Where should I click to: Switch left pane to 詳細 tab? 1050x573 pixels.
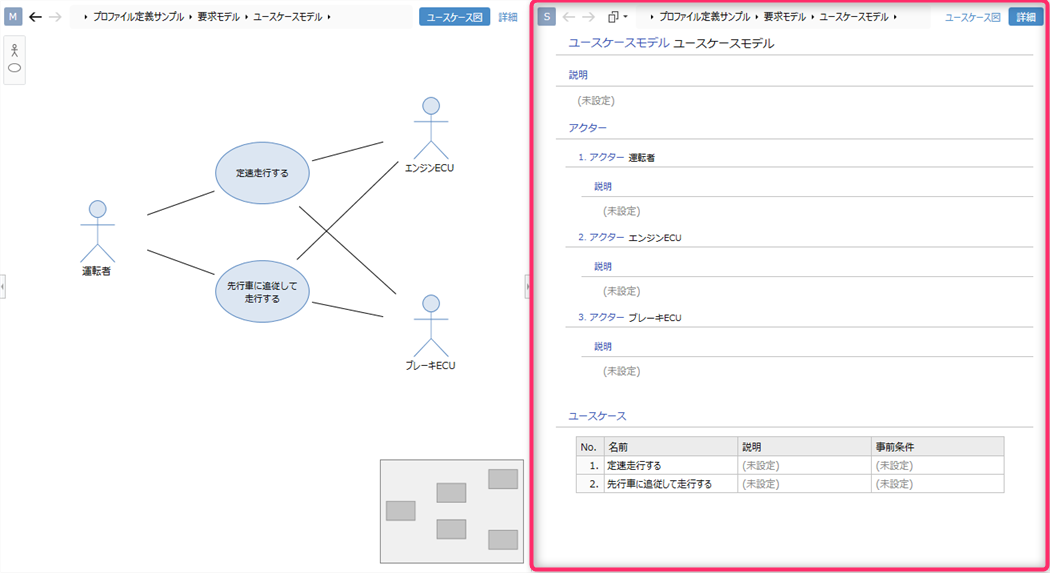(508, 17)
